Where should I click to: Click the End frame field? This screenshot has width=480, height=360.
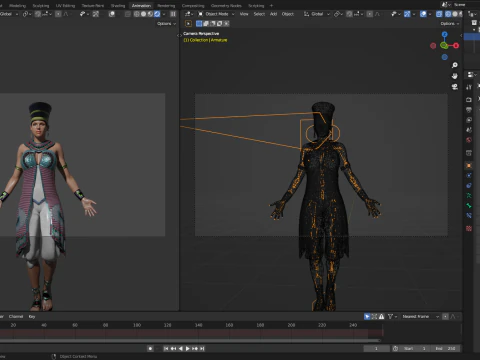click(446, 348)
